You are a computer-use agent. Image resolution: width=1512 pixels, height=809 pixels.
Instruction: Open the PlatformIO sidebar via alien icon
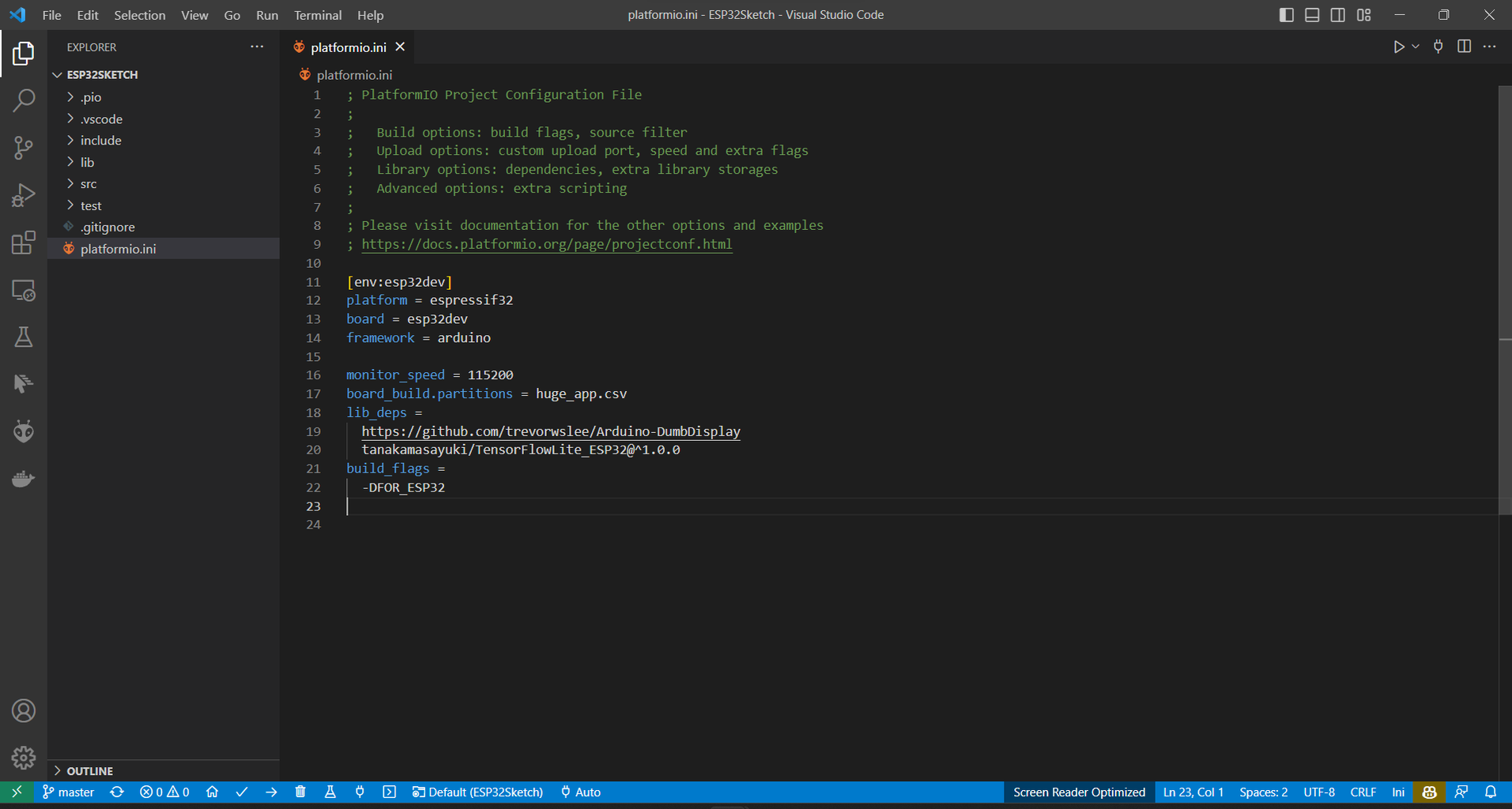tap(23, 431)
